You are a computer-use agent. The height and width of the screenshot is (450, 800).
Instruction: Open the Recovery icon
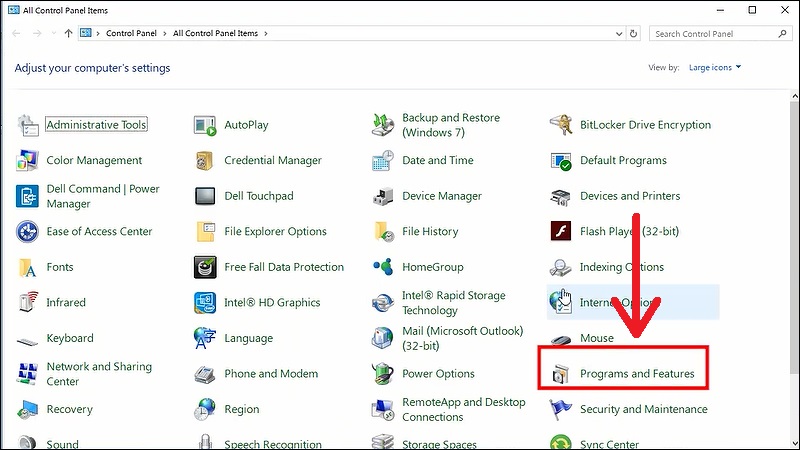tap(28, 410)
